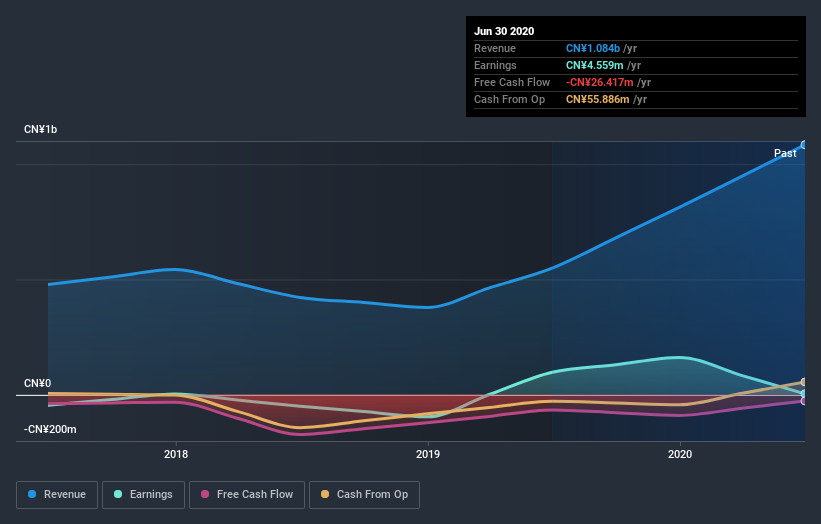Click the 2020 x-axis label
Image resolution: width=821 pixels, height=524 pixels.
[680, 454]
